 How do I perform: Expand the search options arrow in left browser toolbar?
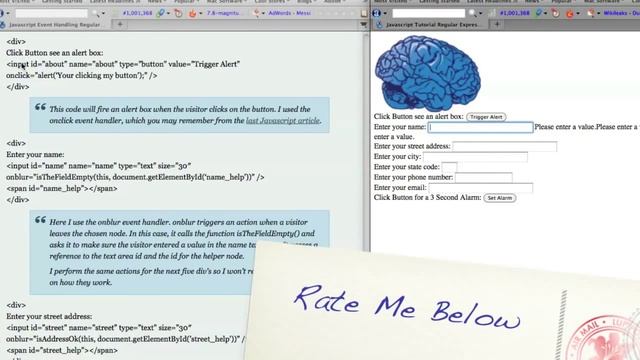tap(103, 13)
